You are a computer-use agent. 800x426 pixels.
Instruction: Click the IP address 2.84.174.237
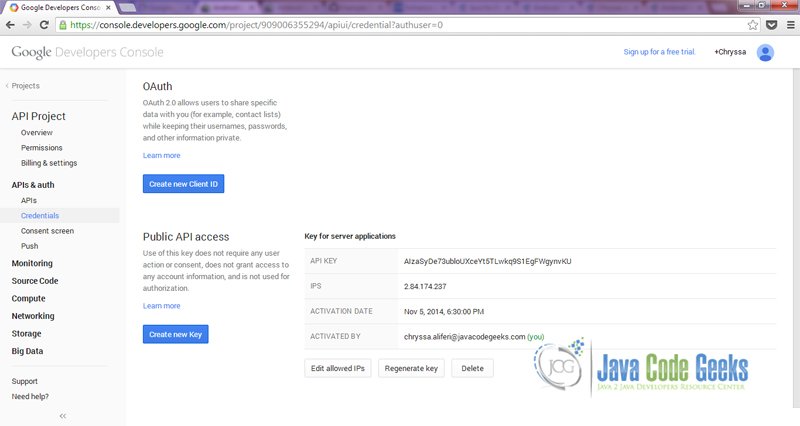(425, 287)
